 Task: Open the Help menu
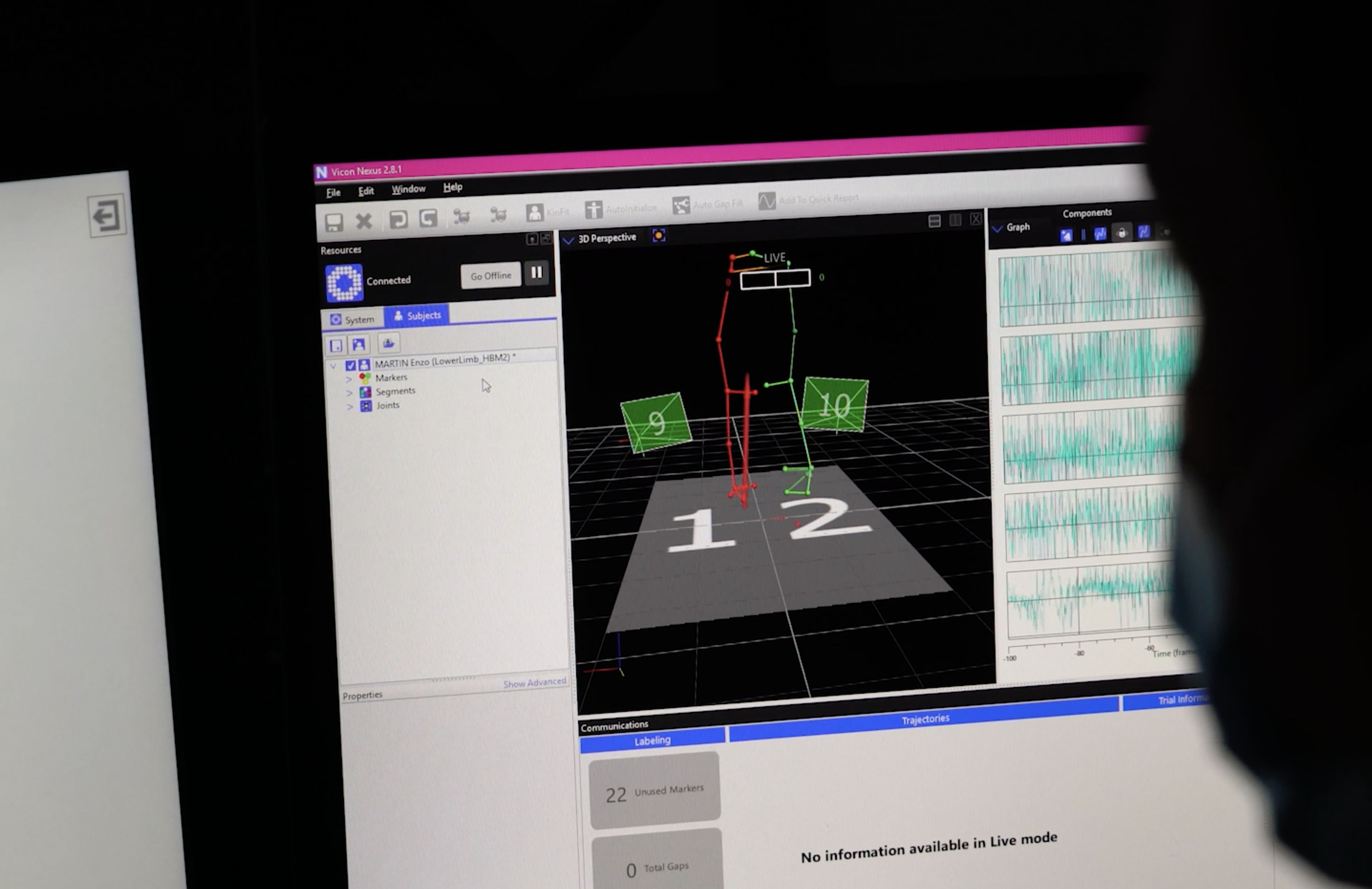pos(452,187)
